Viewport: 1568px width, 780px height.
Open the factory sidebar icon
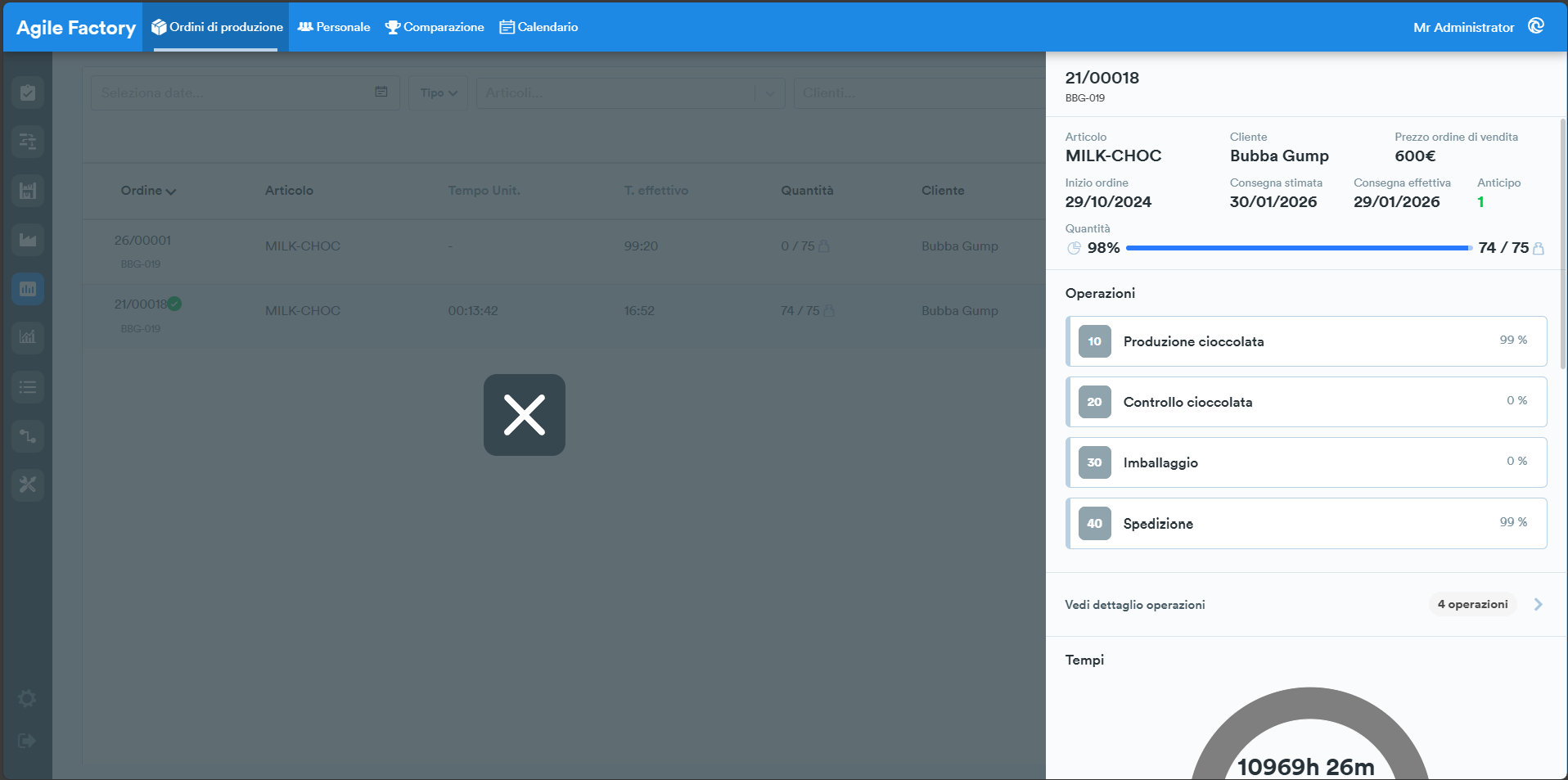click(x=28, y=240)
